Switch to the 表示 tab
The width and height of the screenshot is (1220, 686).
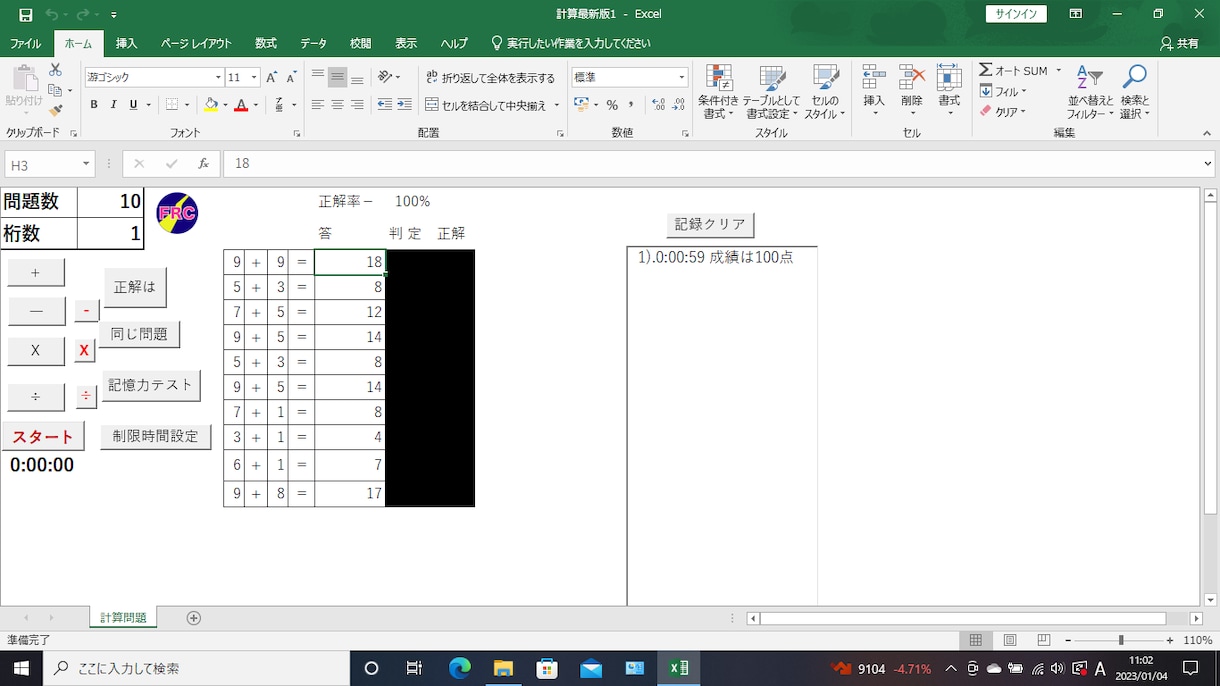[x=406, y=44]
